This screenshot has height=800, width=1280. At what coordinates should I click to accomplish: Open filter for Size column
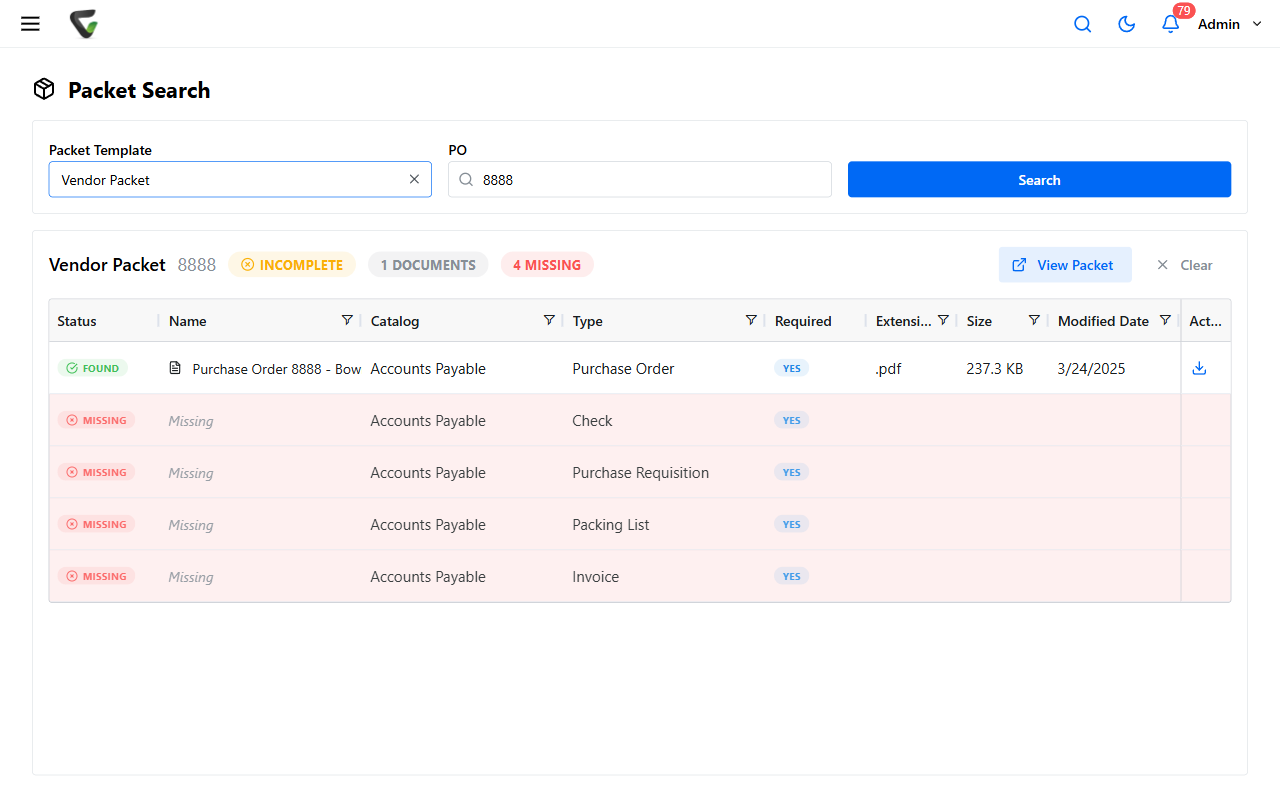1035,320
